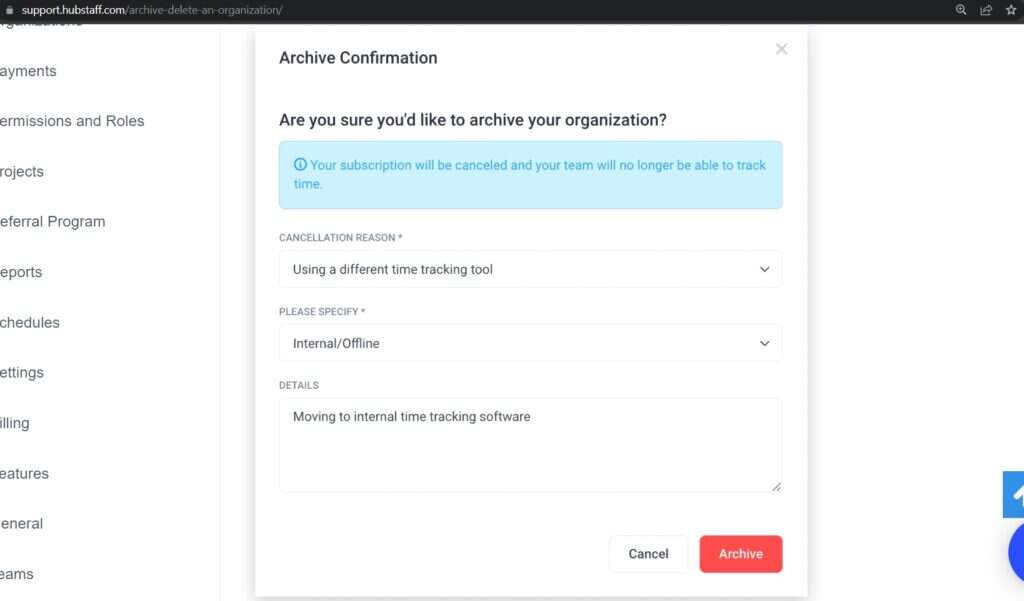
Task: Open the zoom magnifier icon in browser toolbar
Action: (x=960, y=11)
